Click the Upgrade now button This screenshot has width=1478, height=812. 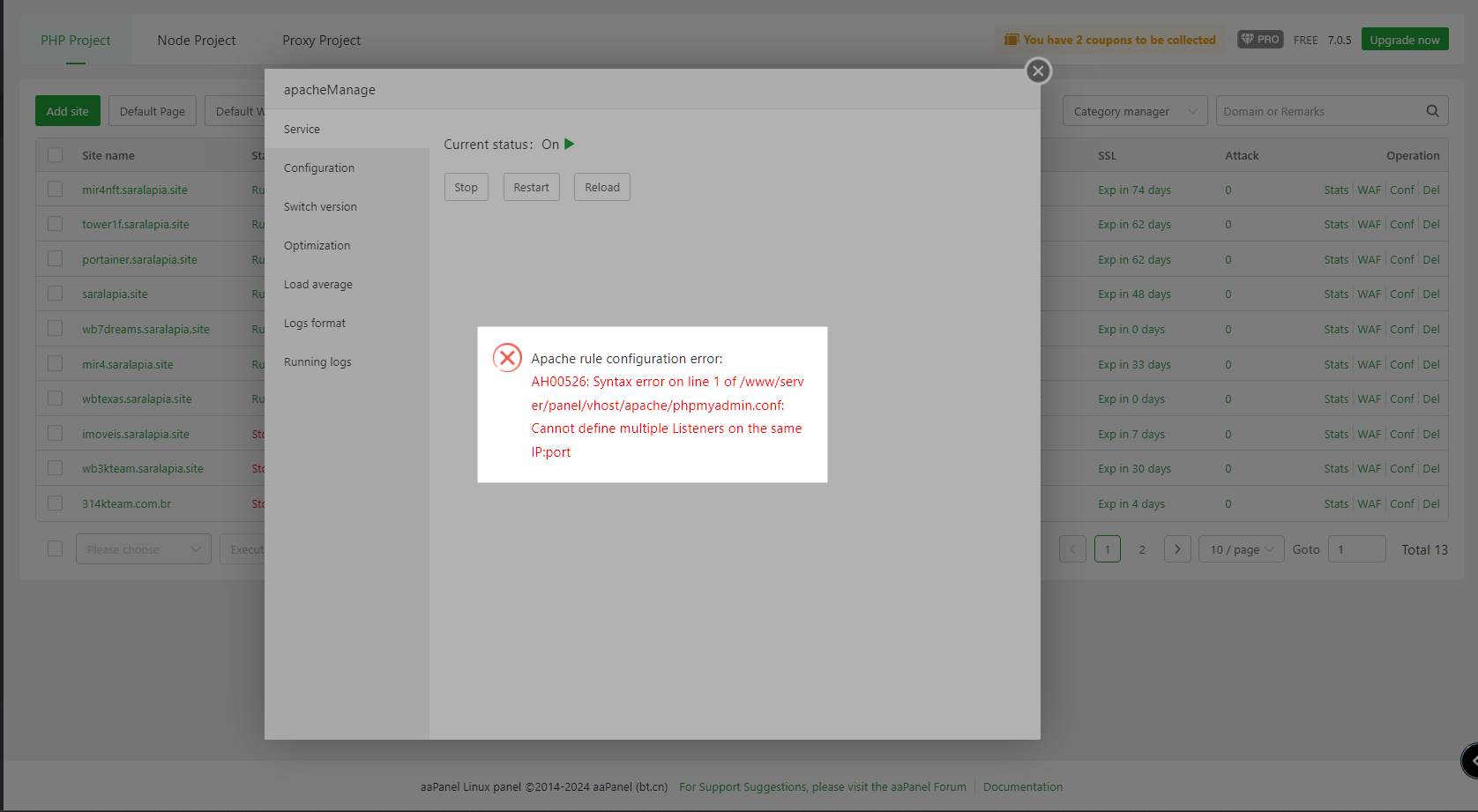pos(1404,40)
